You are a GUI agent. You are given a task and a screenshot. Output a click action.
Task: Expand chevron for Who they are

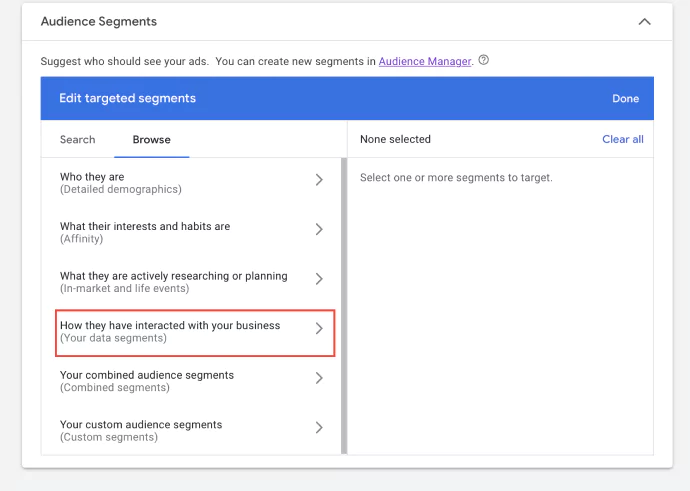pos(319,180)
